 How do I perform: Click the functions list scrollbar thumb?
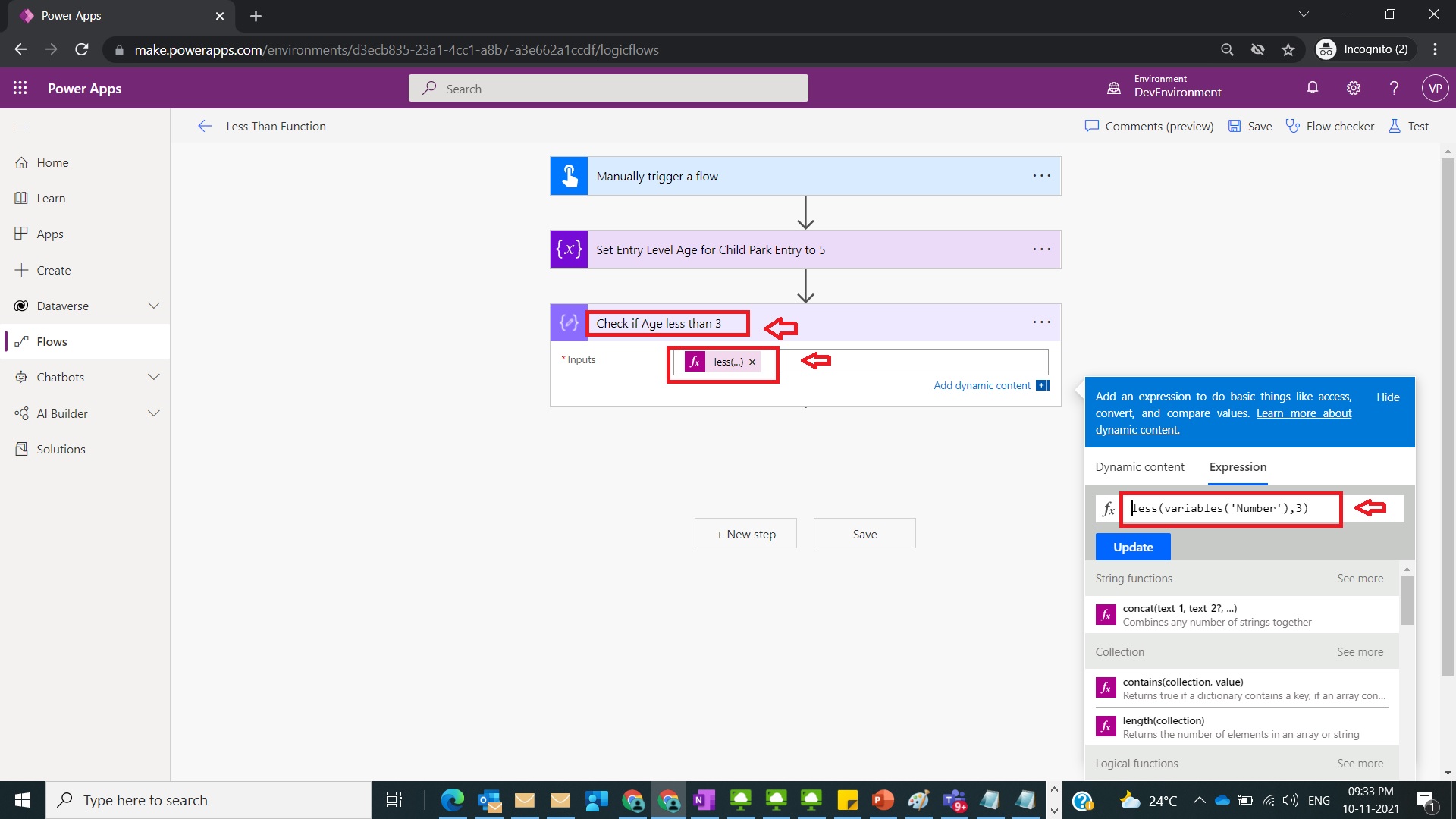coord(1407,601)
